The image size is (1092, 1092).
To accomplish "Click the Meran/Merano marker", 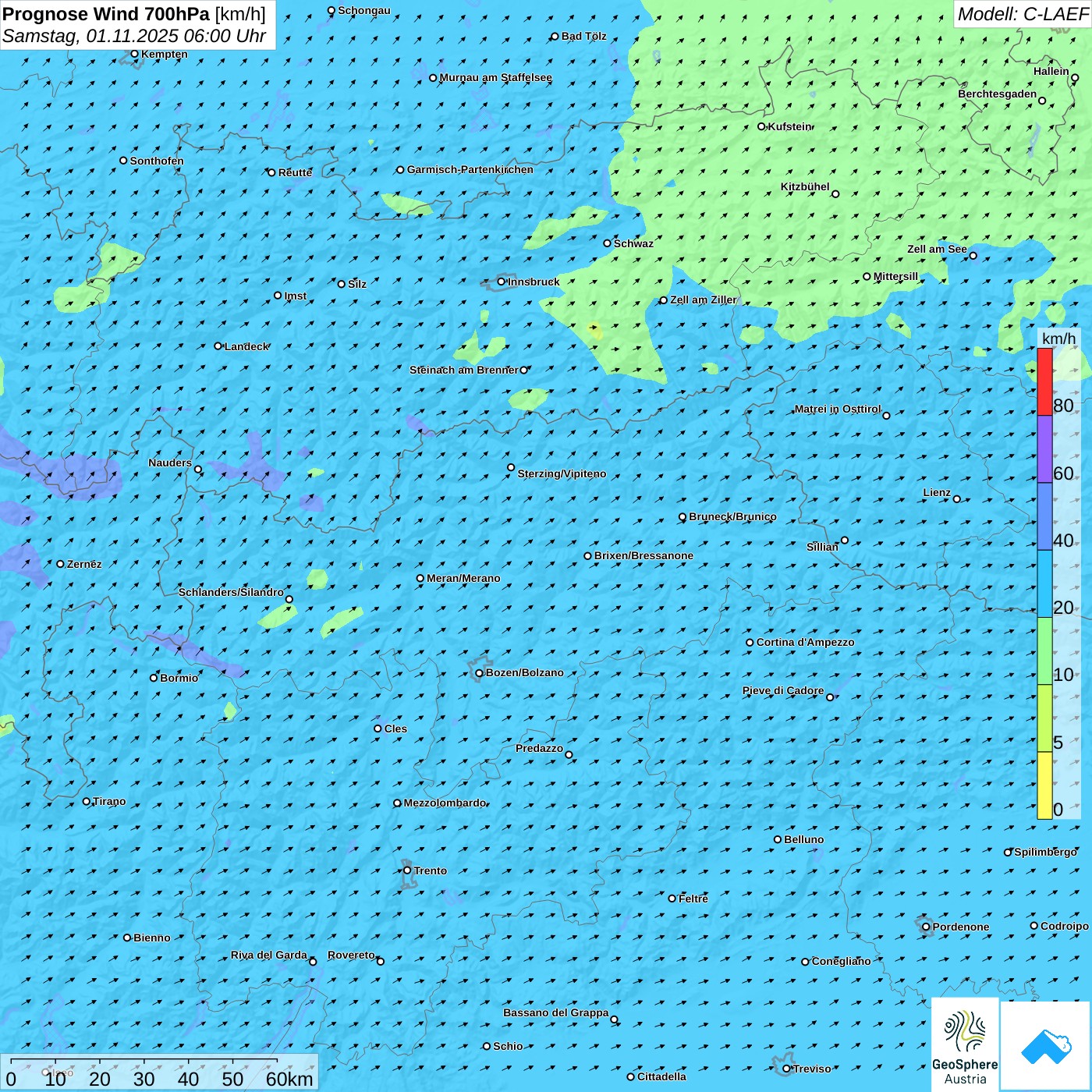I will click(x=420, y=578).
